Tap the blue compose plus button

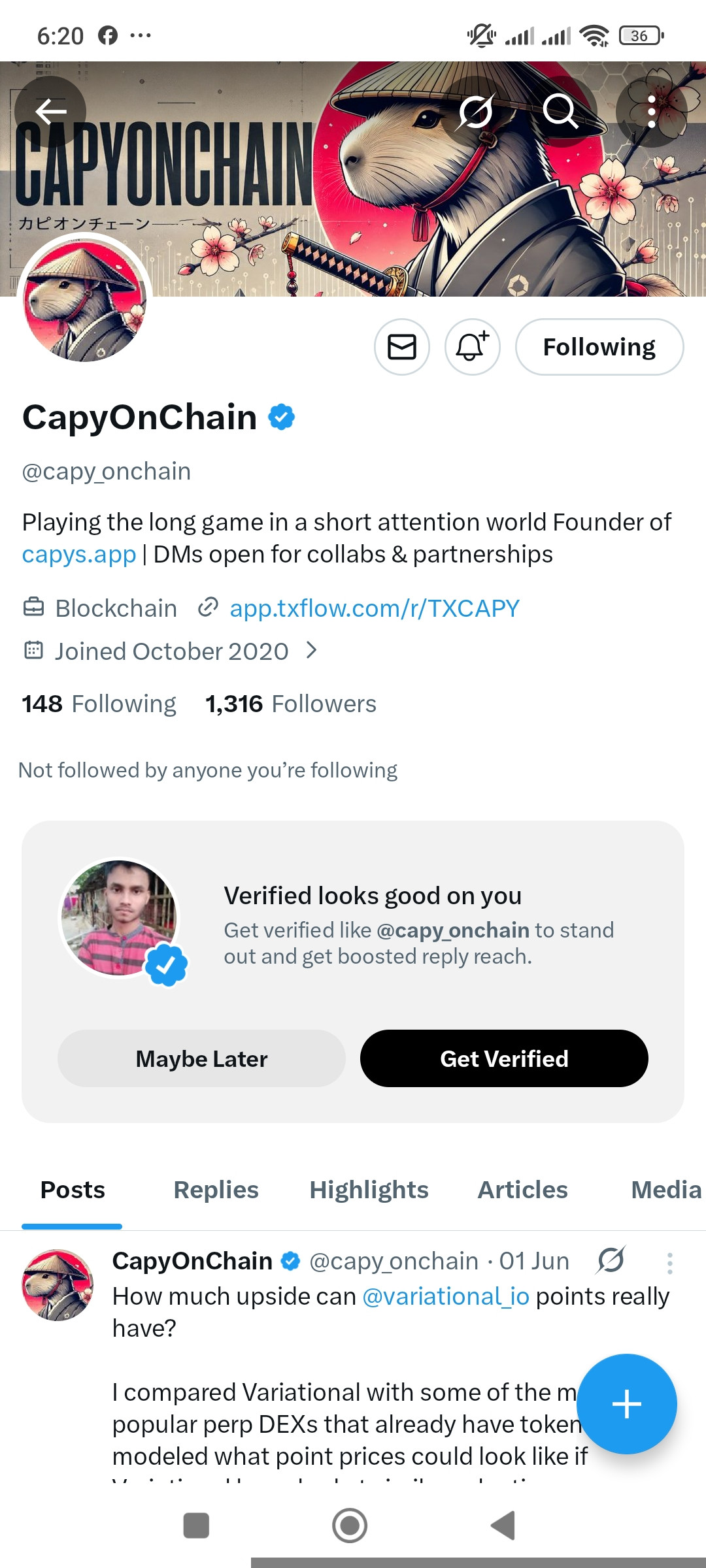[627, 1404]
